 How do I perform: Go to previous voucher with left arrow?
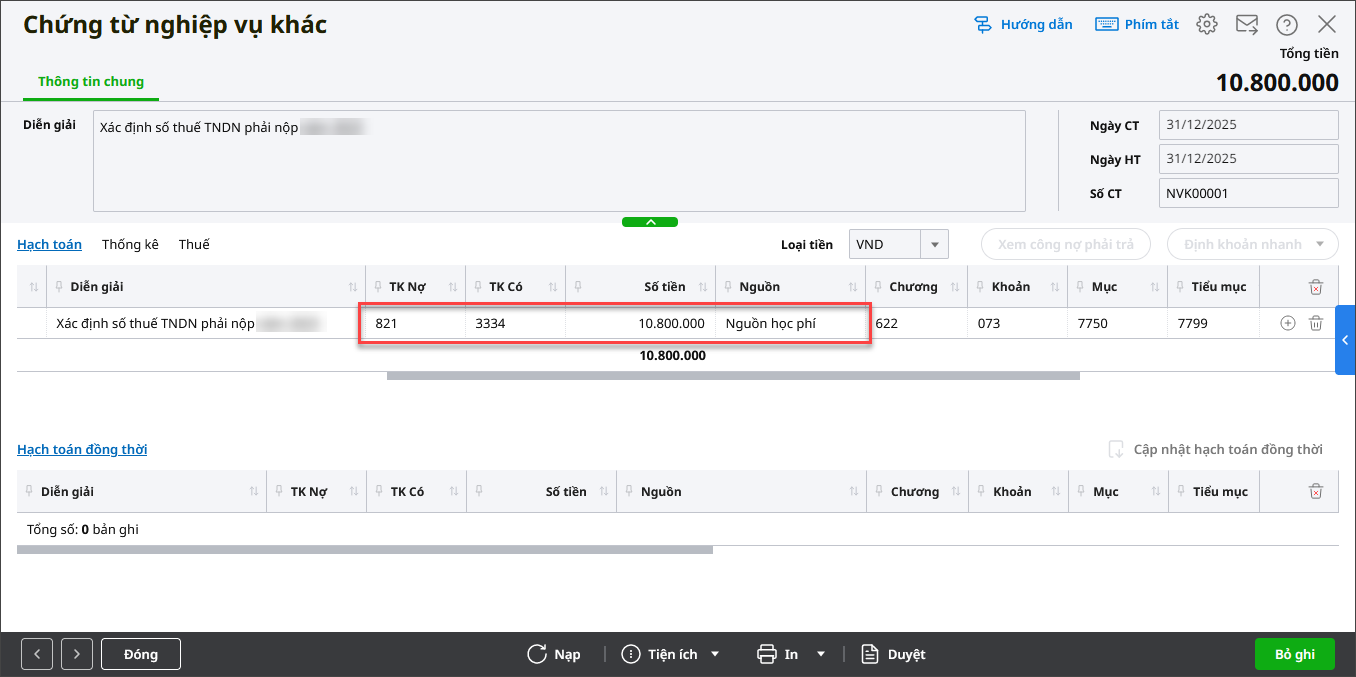click(x=37, y=654)
